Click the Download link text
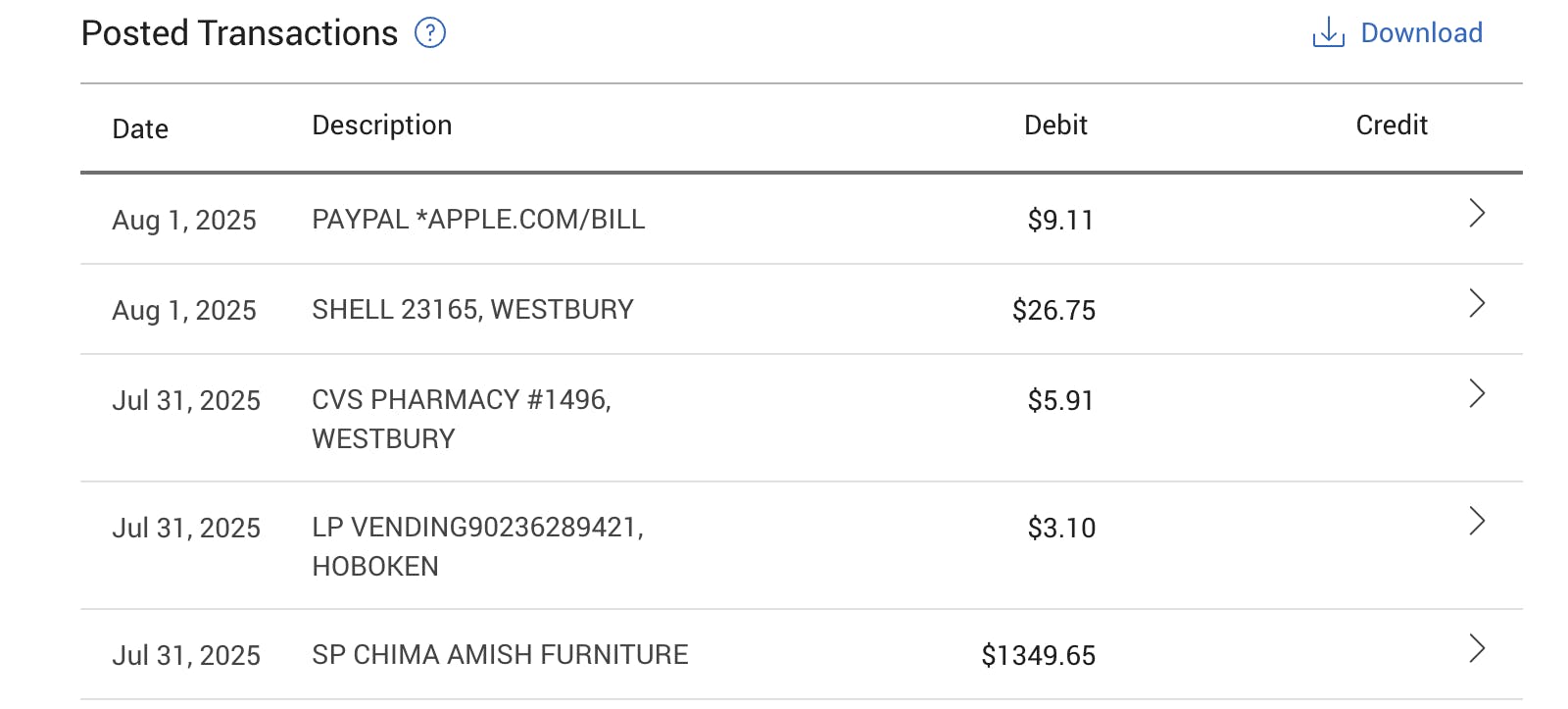The image size is (1568, 709). click(1421, 33)
